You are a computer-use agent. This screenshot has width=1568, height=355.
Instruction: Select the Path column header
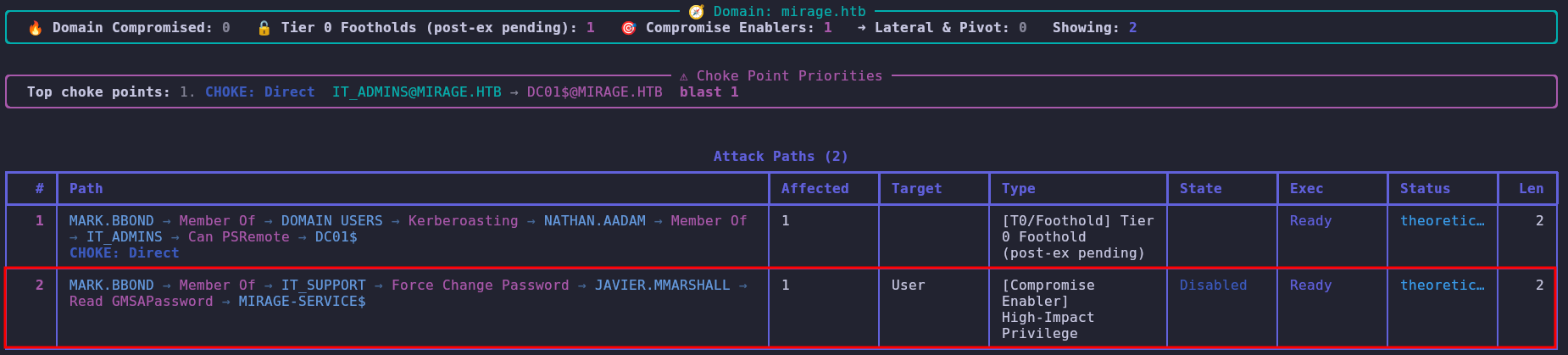point(86,189)
